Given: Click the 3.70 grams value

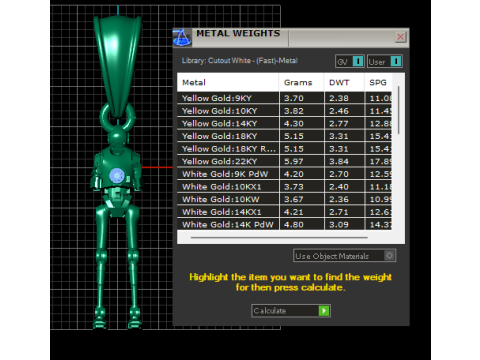Looking at the screenshot, I should point(294,98).
